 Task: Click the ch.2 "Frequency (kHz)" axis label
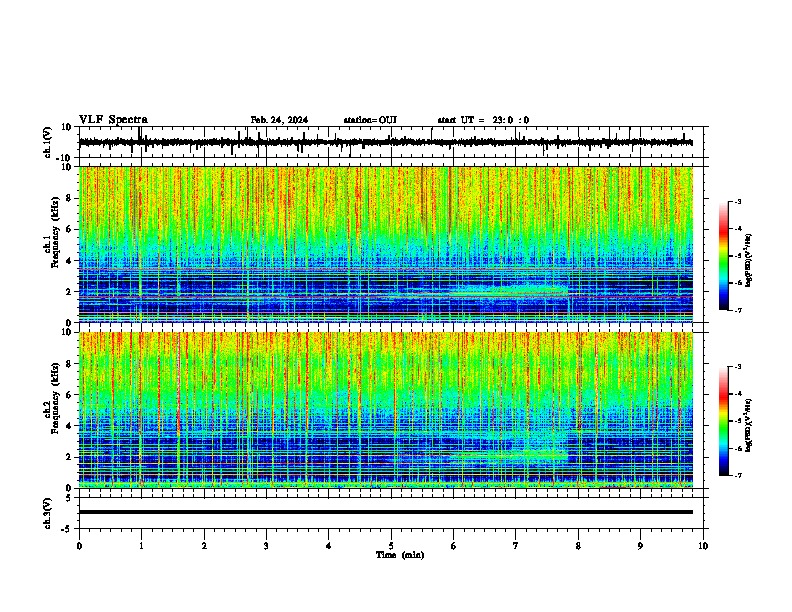tap(55, 398)
